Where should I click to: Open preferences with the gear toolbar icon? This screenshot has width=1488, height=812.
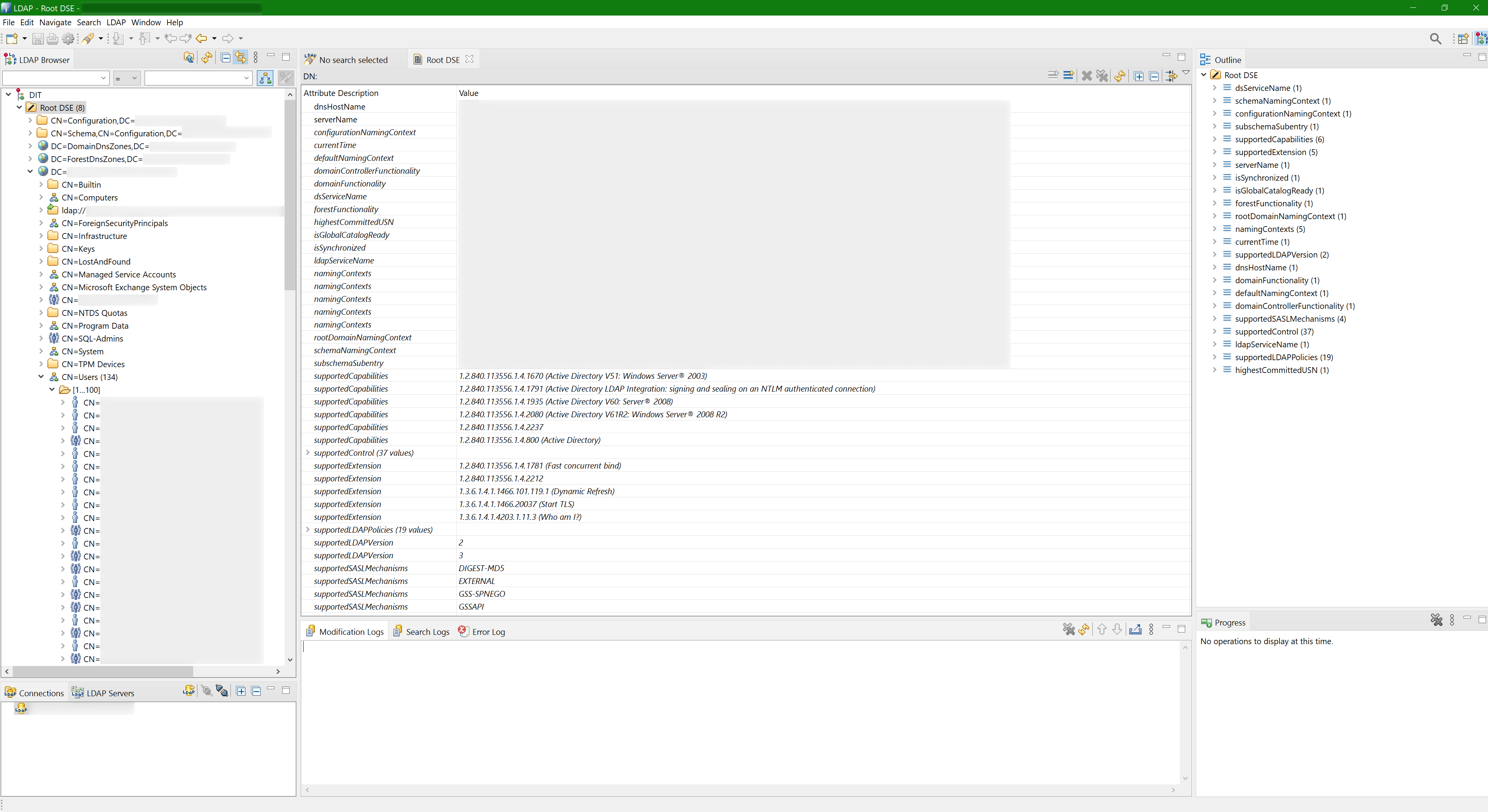click(68, 39)
